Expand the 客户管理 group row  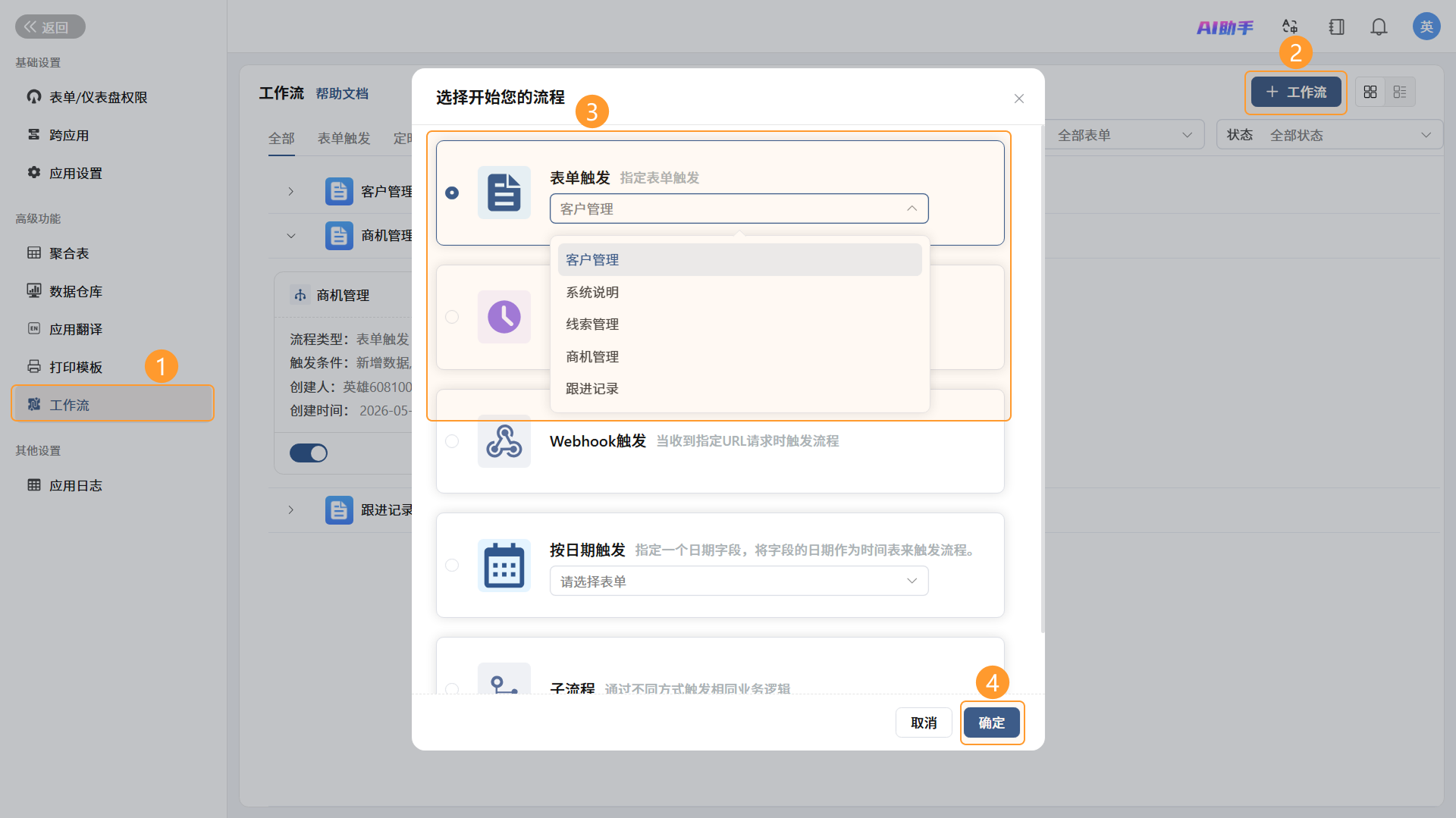290,191
